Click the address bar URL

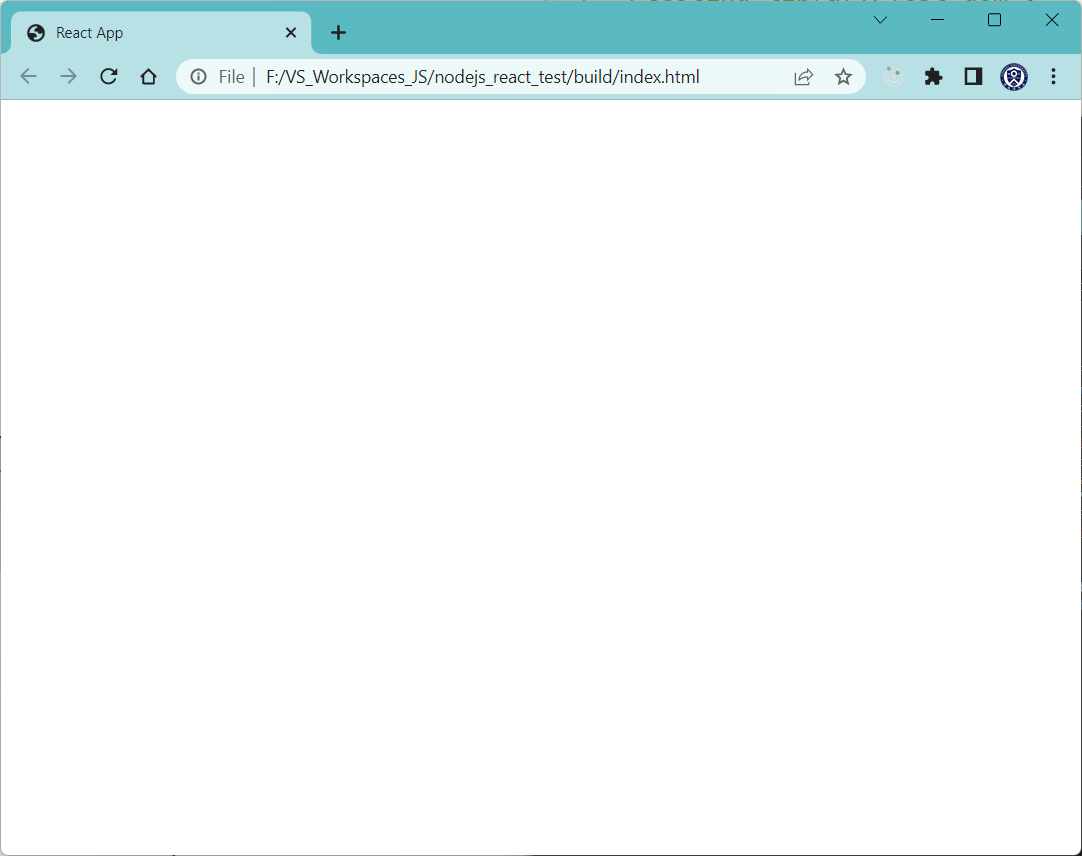[x=482, y=77]
